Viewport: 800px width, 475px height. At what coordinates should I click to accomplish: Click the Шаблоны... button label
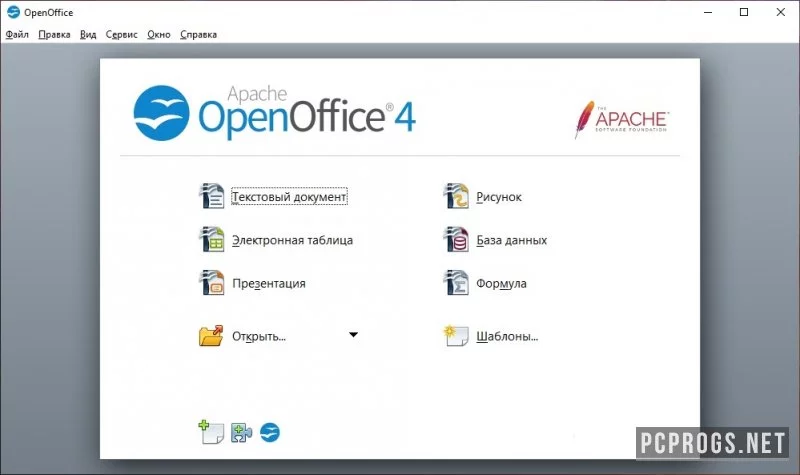click(507, 336)
